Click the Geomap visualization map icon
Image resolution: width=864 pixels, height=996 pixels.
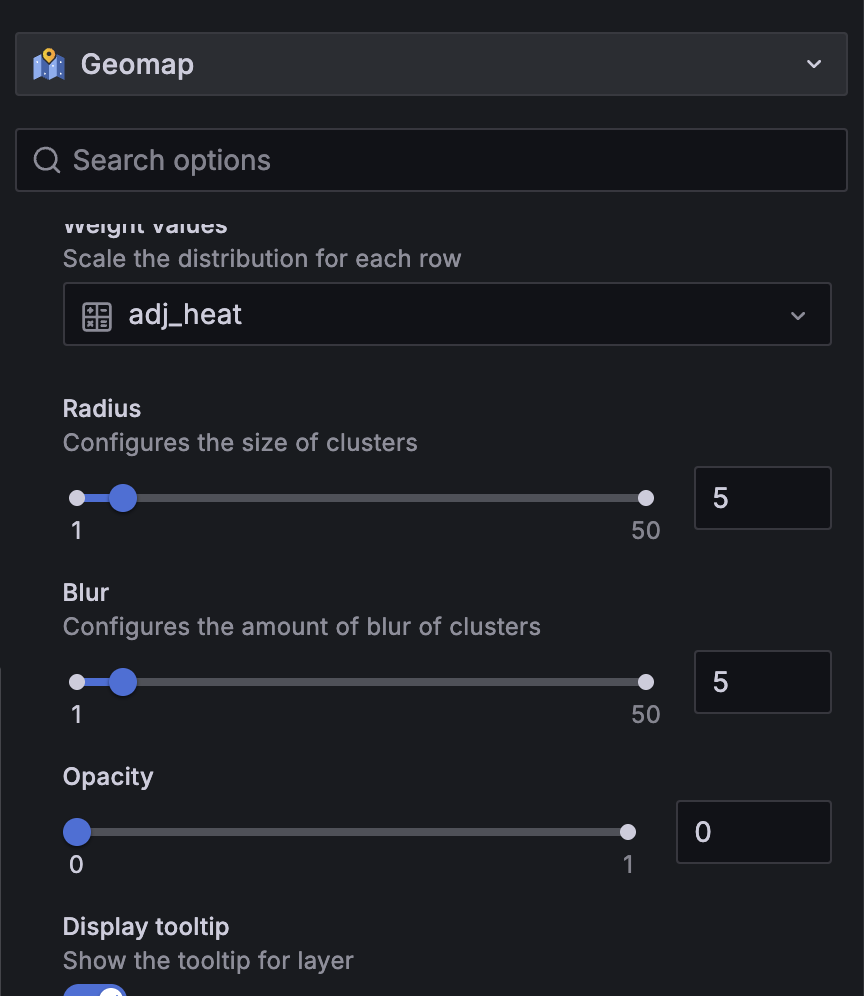click(49, 64)
